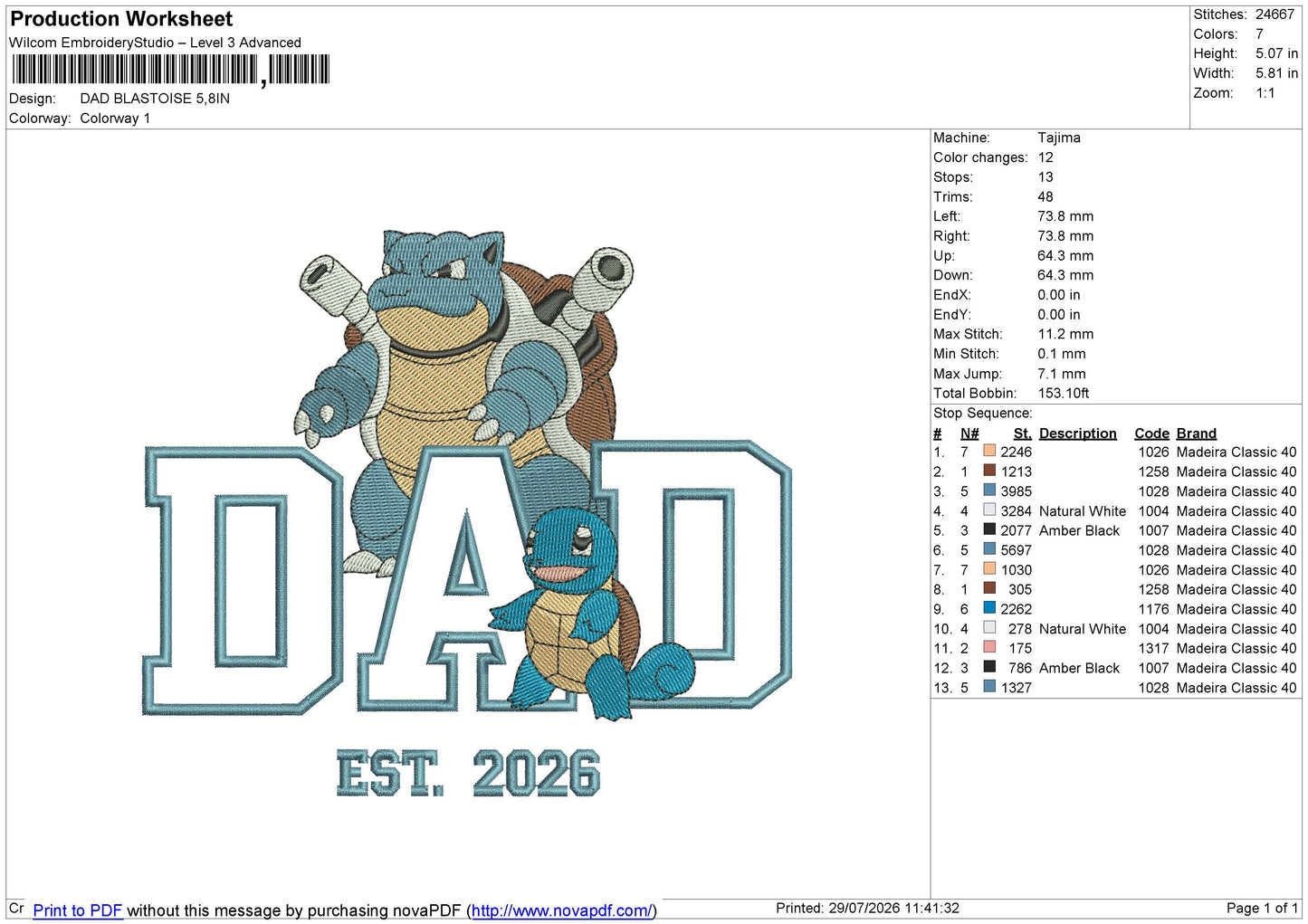Click the Page 1 of 1 footer
The height and width of the screenshot is (924, 1308).
pyautogui.click(x=1262, y=908)
